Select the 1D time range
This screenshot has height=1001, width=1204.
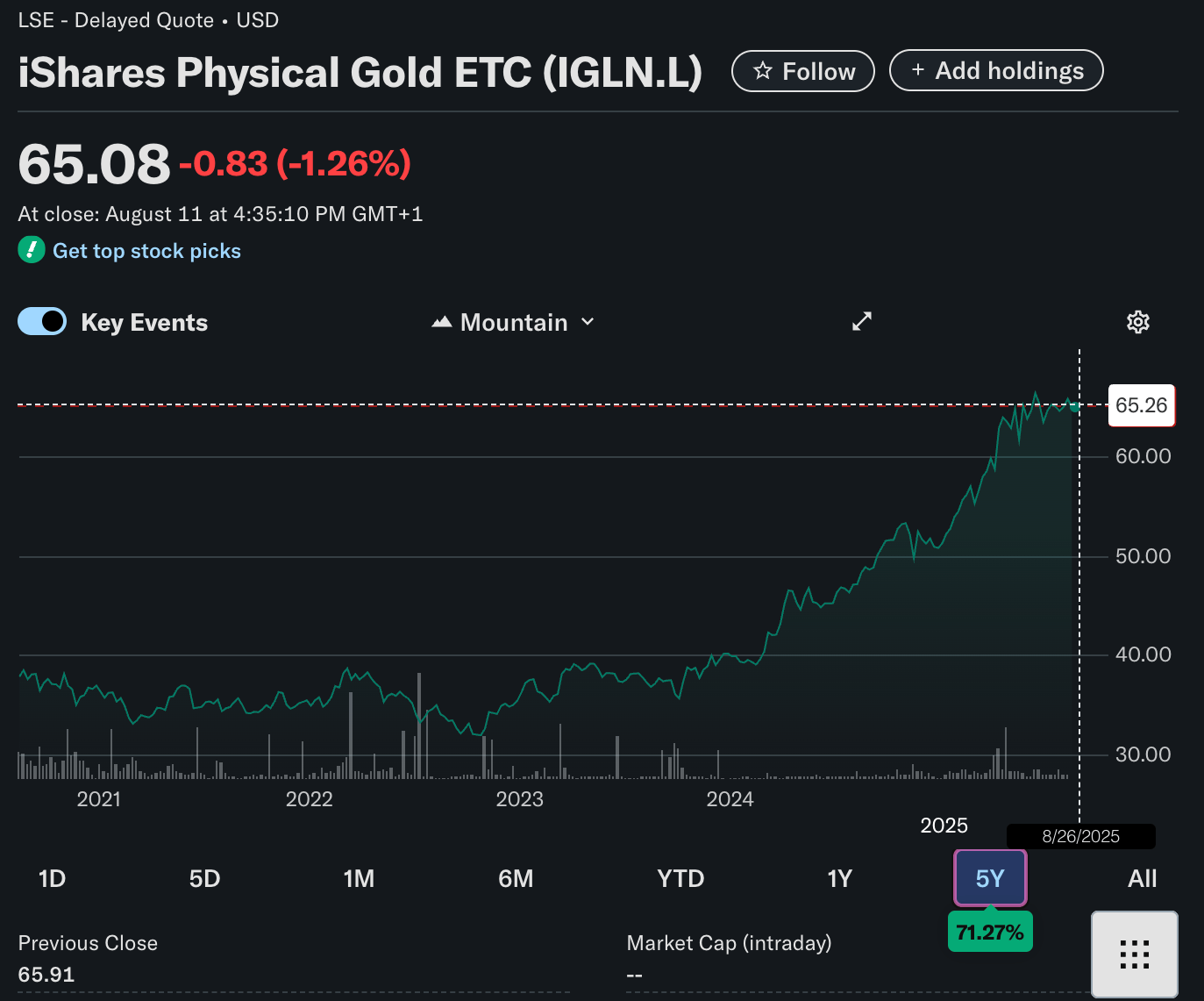click(52, 878)
